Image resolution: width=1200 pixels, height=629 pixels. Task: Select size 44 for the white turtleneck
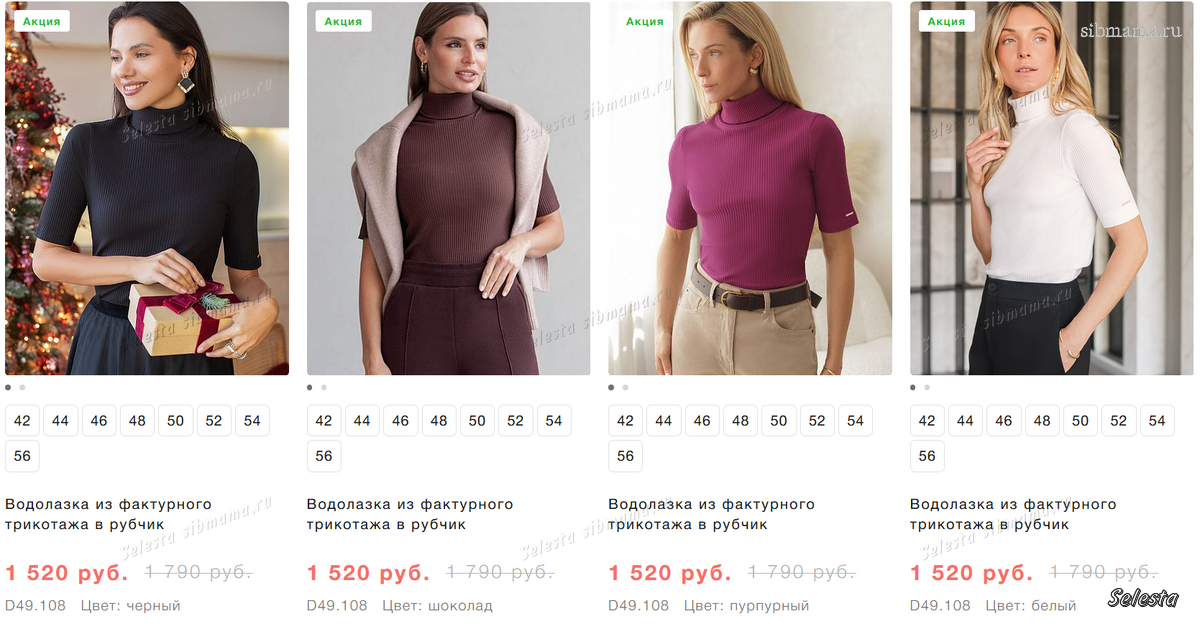[965, 421]
